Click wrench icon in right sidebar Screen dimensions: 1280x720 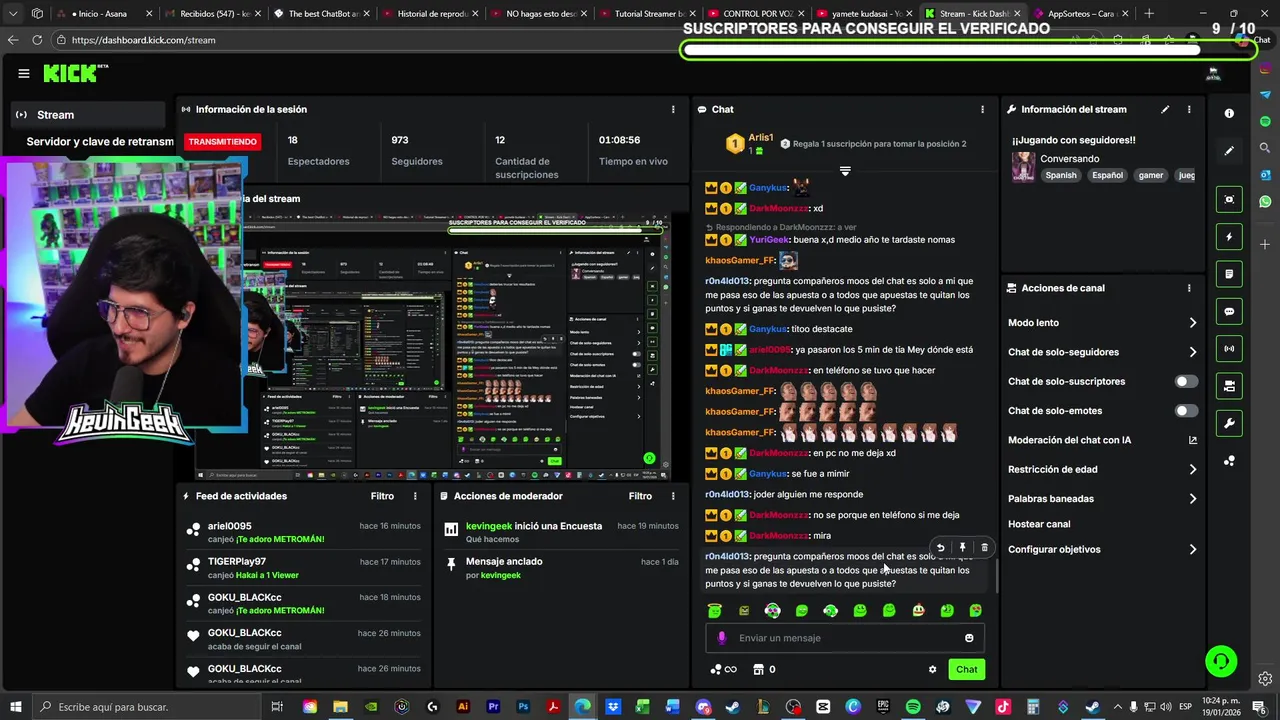(1229, 423)
